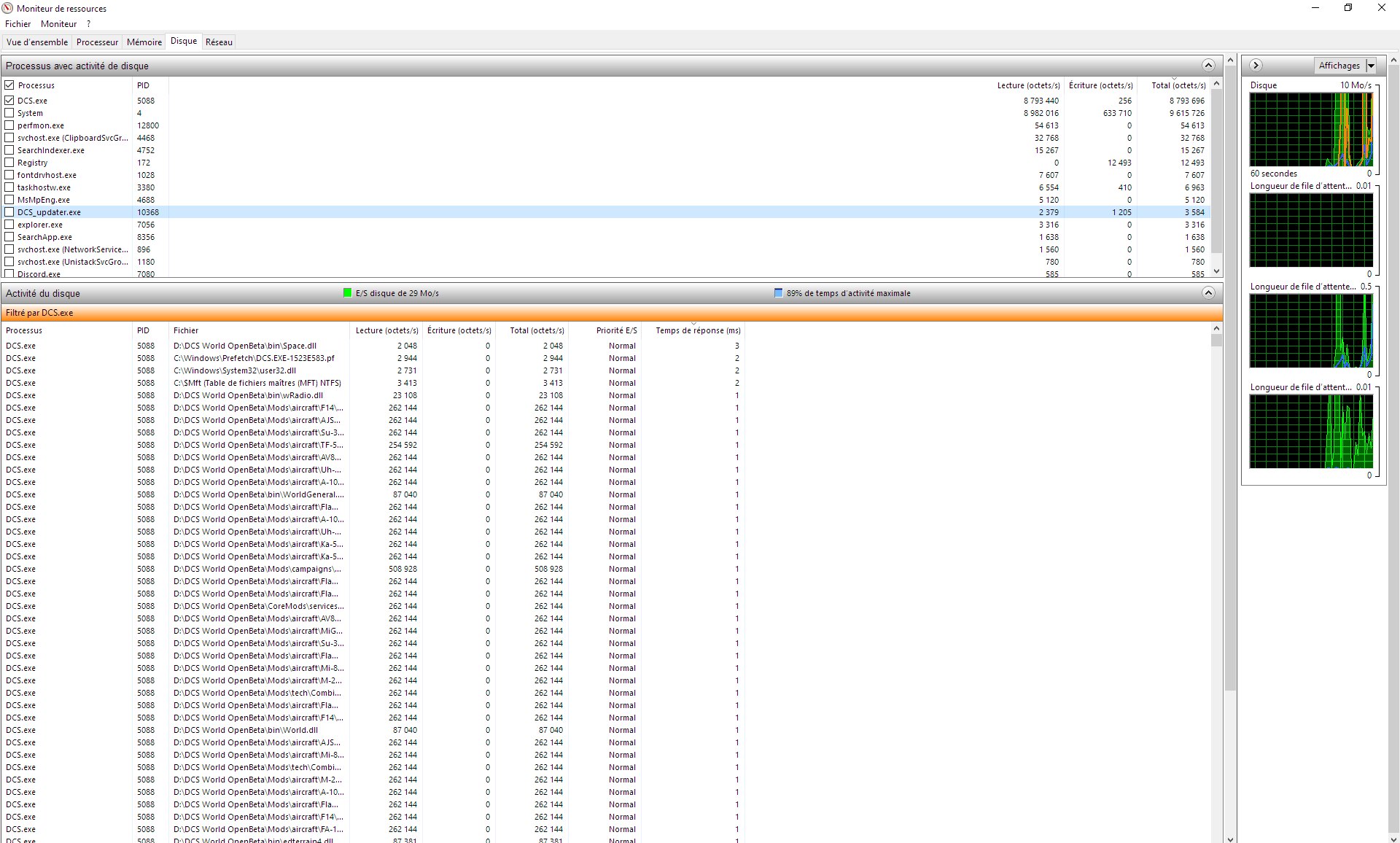The image size is (1400, 843).
Task: Click the System write value 633 710
Action: (1117, 113)
